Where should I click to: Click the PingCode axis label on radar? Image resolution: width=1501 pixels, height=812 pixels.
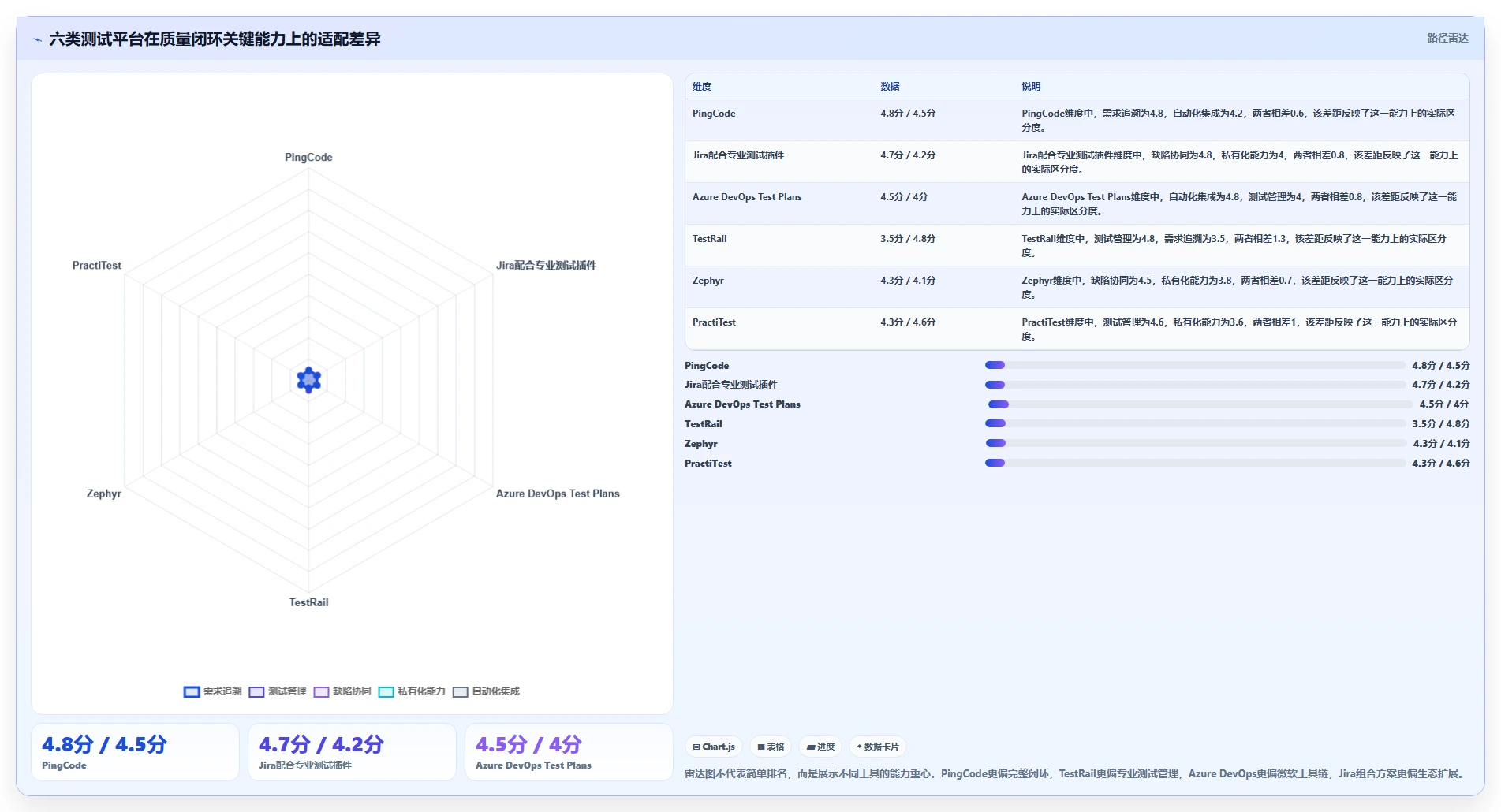click(308, 158)
